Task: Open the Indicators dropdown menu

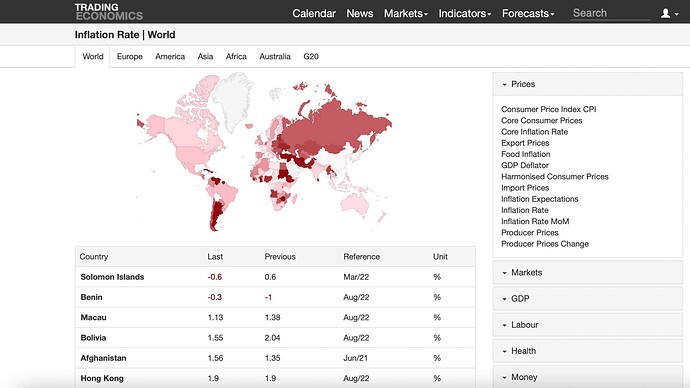Action: (x=465, y=14)
